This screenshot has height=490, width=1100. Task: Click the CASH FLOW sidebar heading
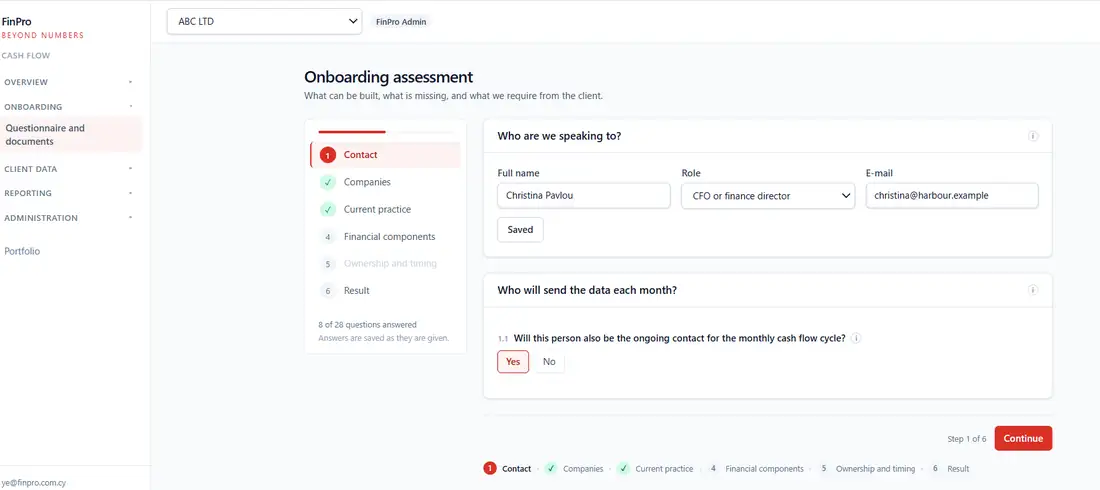[x=26, y=55]
